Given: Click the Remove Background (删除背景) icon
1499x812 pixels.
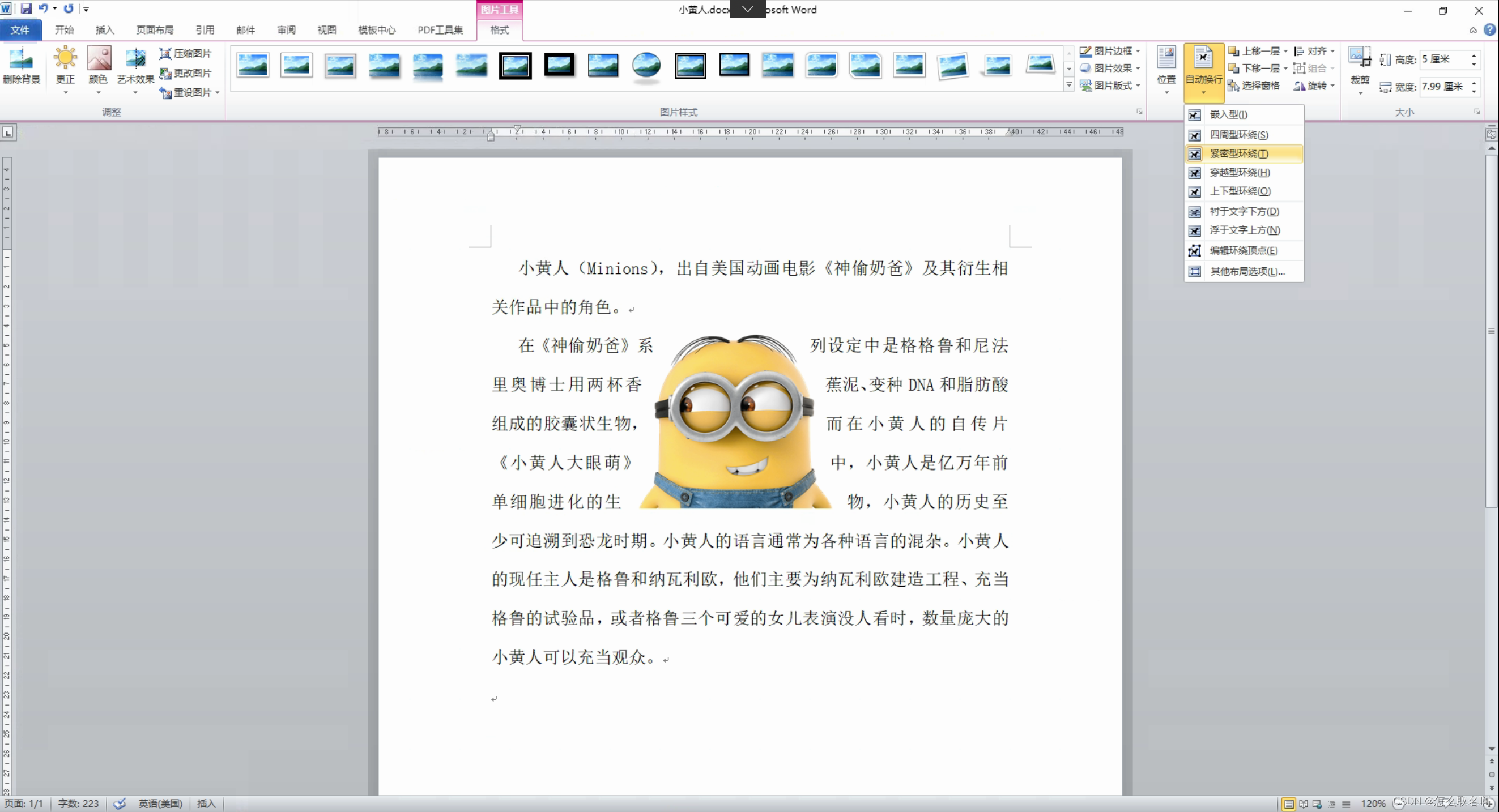Looking at the screenshot, I should pyautogui.click(x=21, y=60).
